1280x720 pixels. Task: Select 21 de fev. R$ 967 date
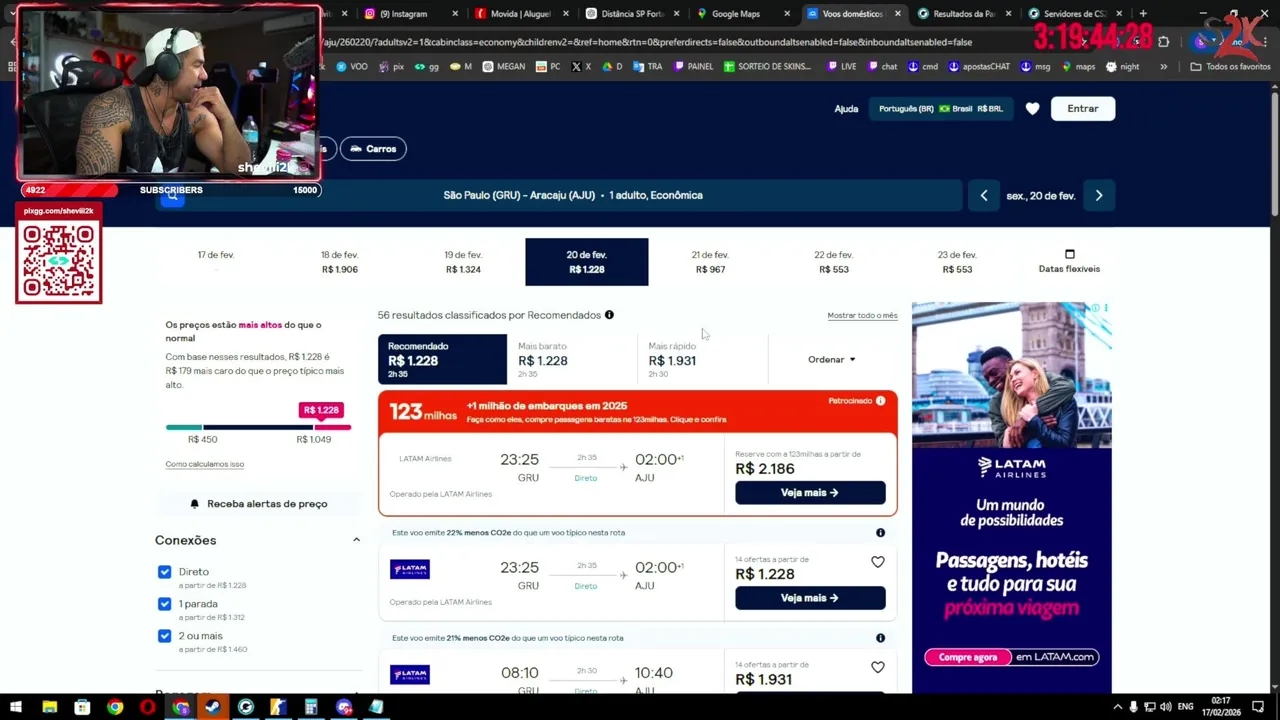point(710,262)
